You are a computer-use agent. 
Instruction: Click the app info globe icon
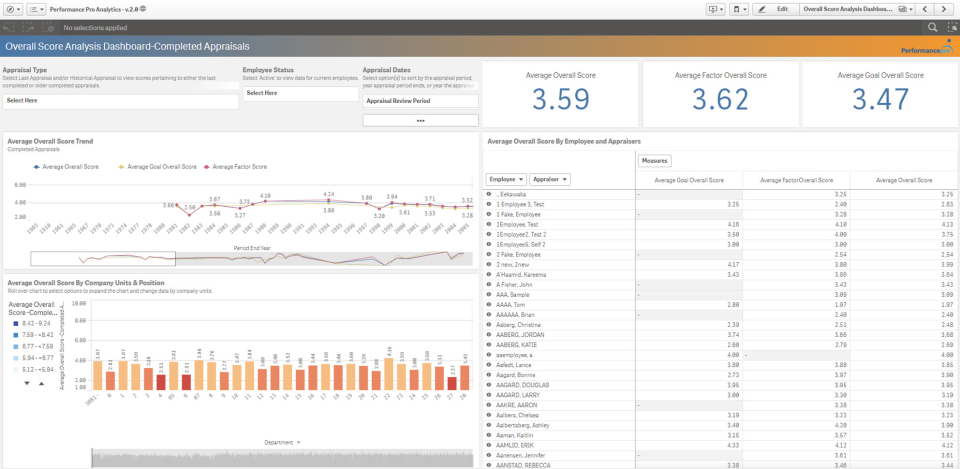click(x=144, y=8)
